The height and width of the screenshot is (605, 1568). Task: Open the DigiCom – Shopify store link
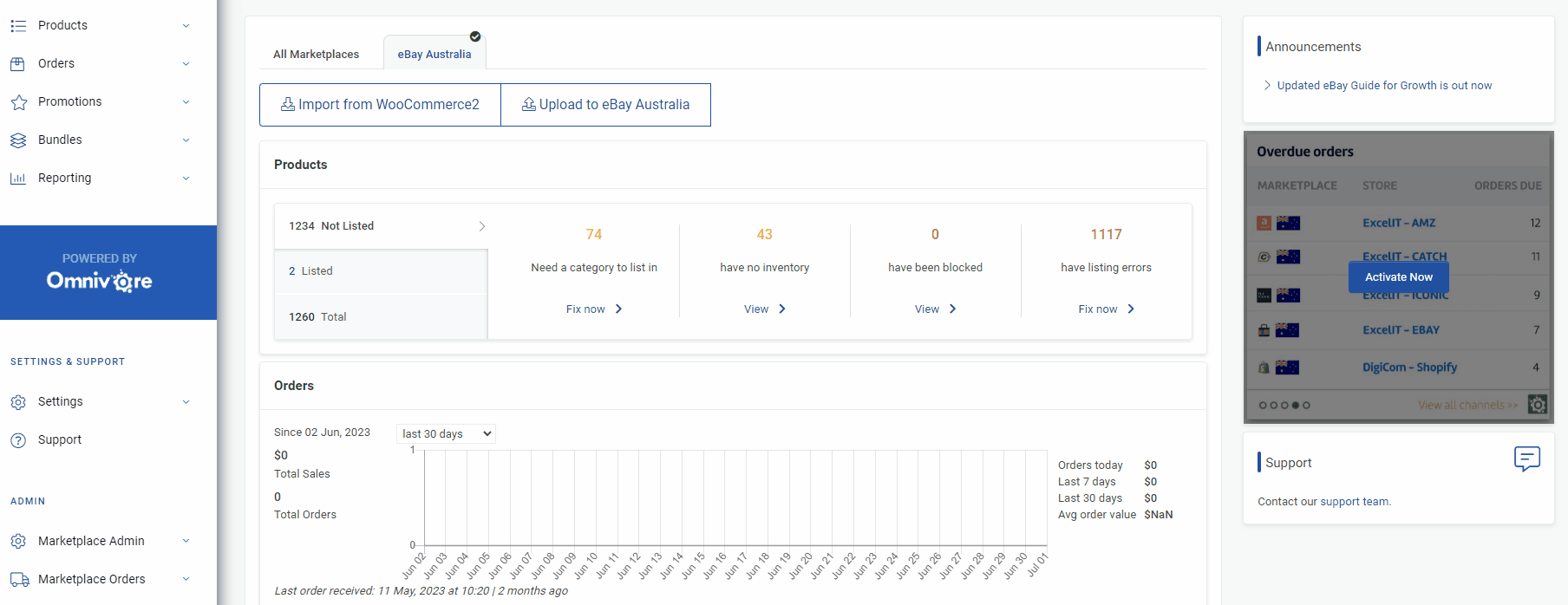pyautogui.click(x=1409, y=368)
